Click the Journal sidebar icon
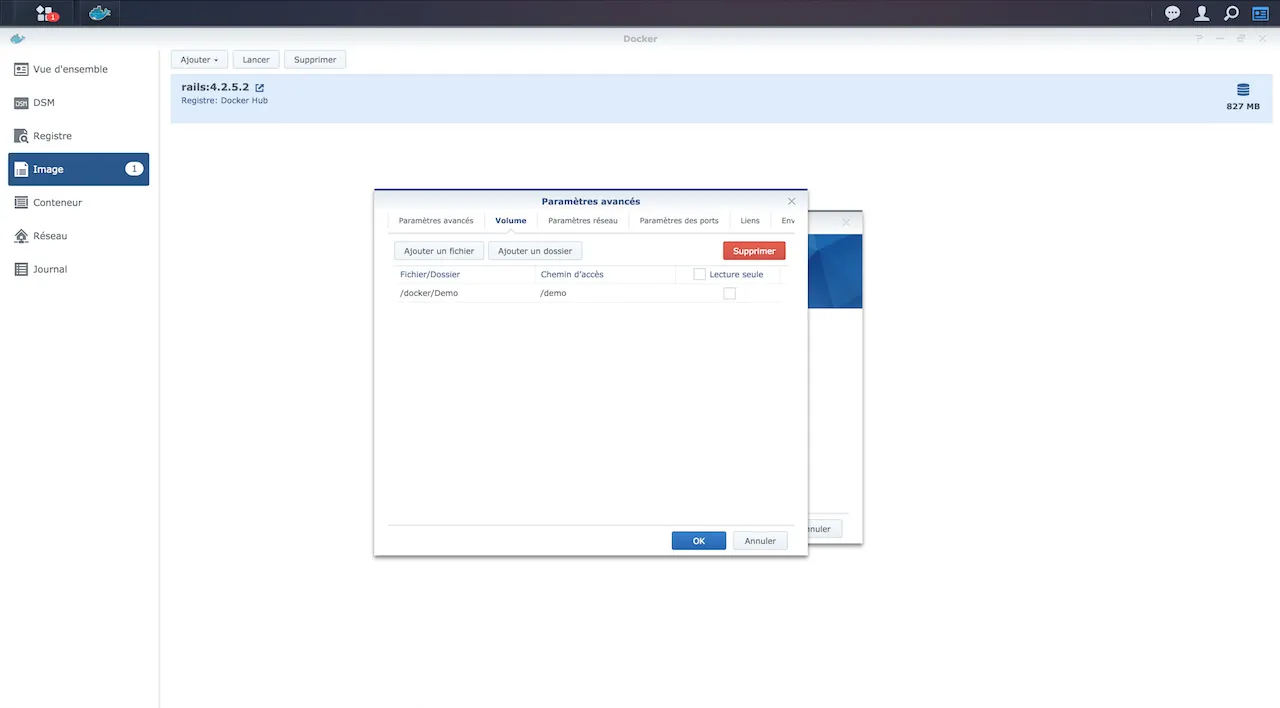Screen dimensions: 1280x708 click(21, 269)
